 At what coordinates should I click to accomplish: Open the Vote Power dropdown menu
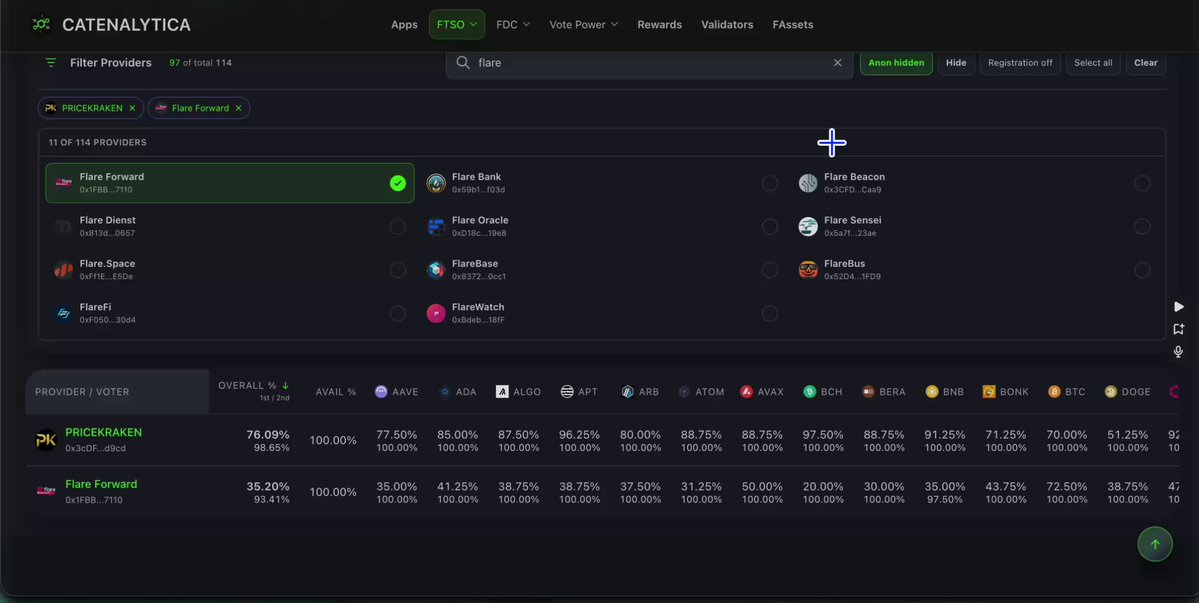(x=584, y=24)
